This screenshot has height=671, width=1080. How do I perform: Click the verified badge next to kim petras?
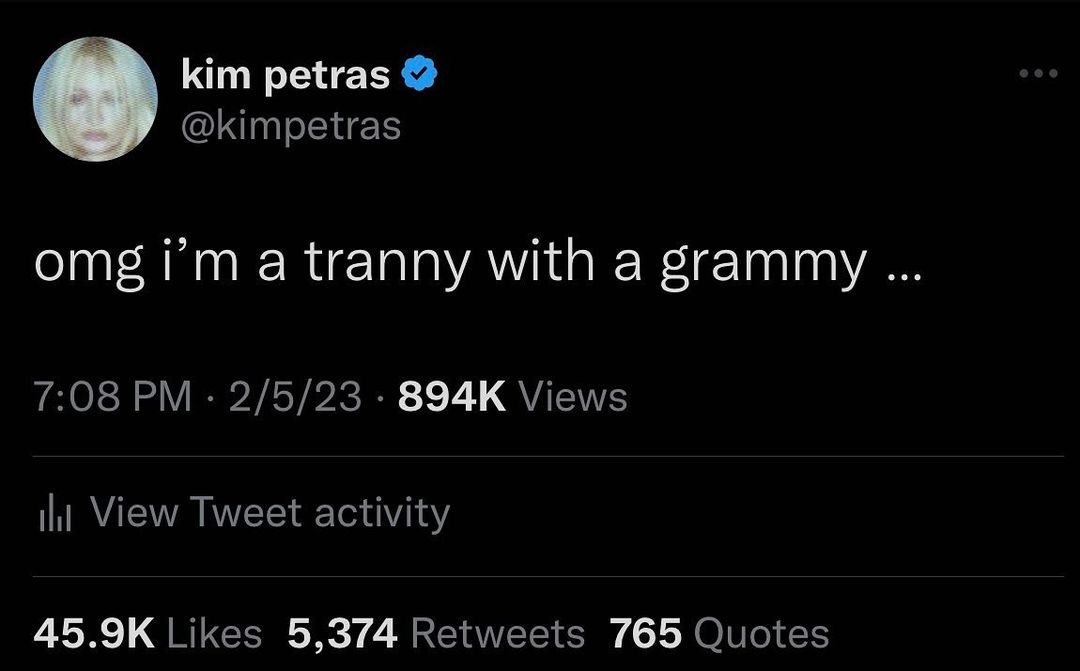point(420,72)
